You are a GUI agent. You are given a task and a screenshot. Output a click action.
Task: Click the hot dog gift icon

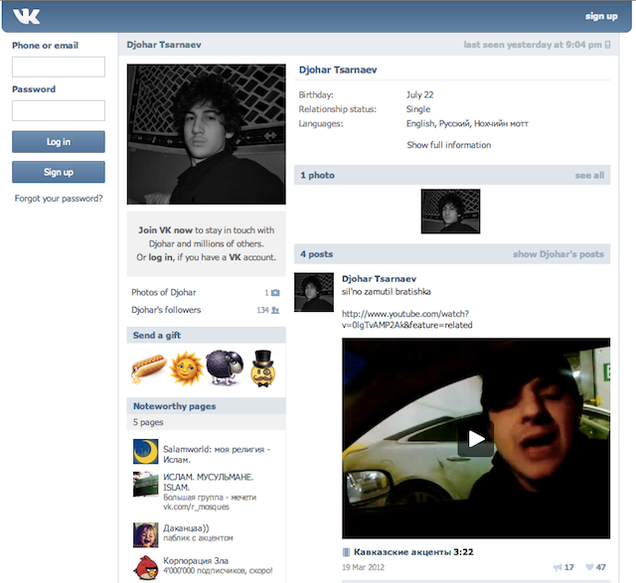[x=148, y=368]
